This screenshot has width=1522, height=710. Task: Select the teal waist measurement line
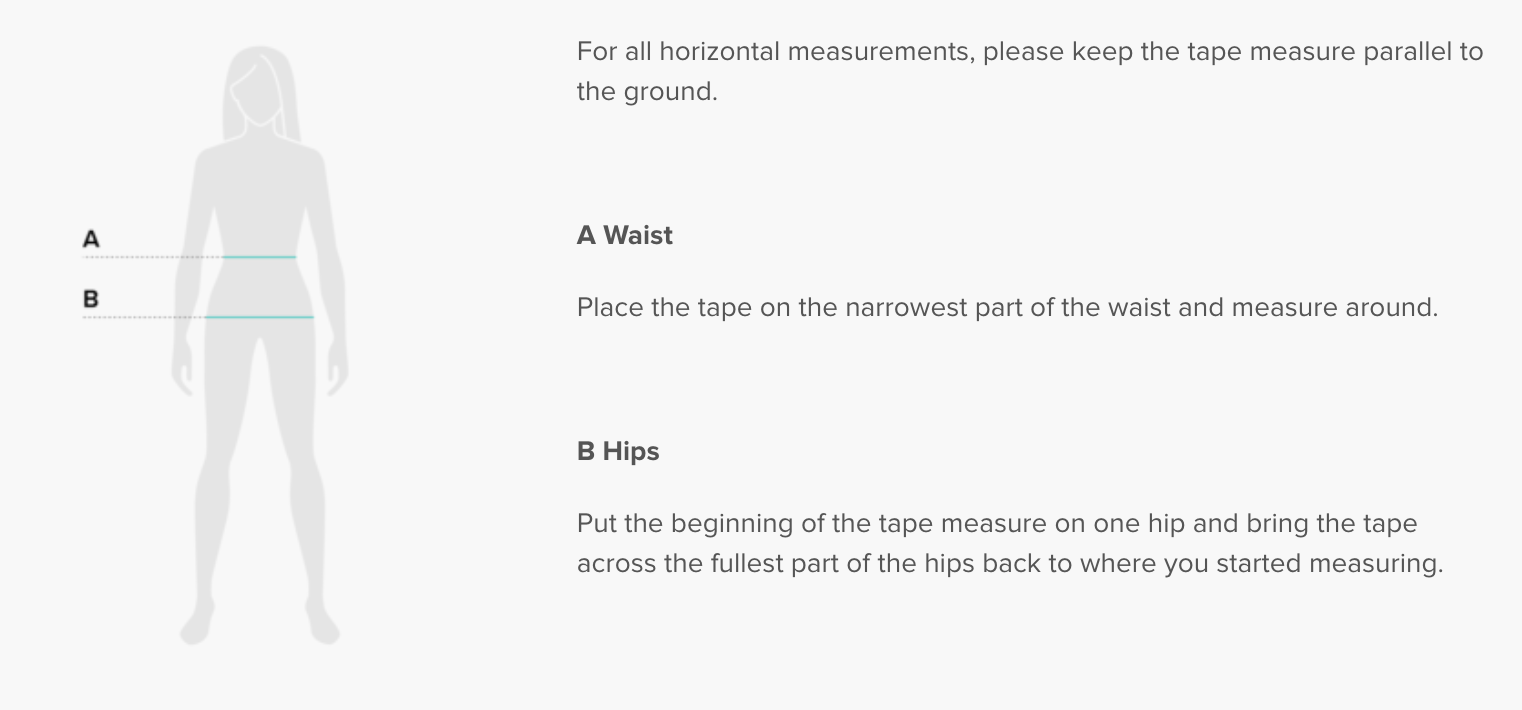259,257
